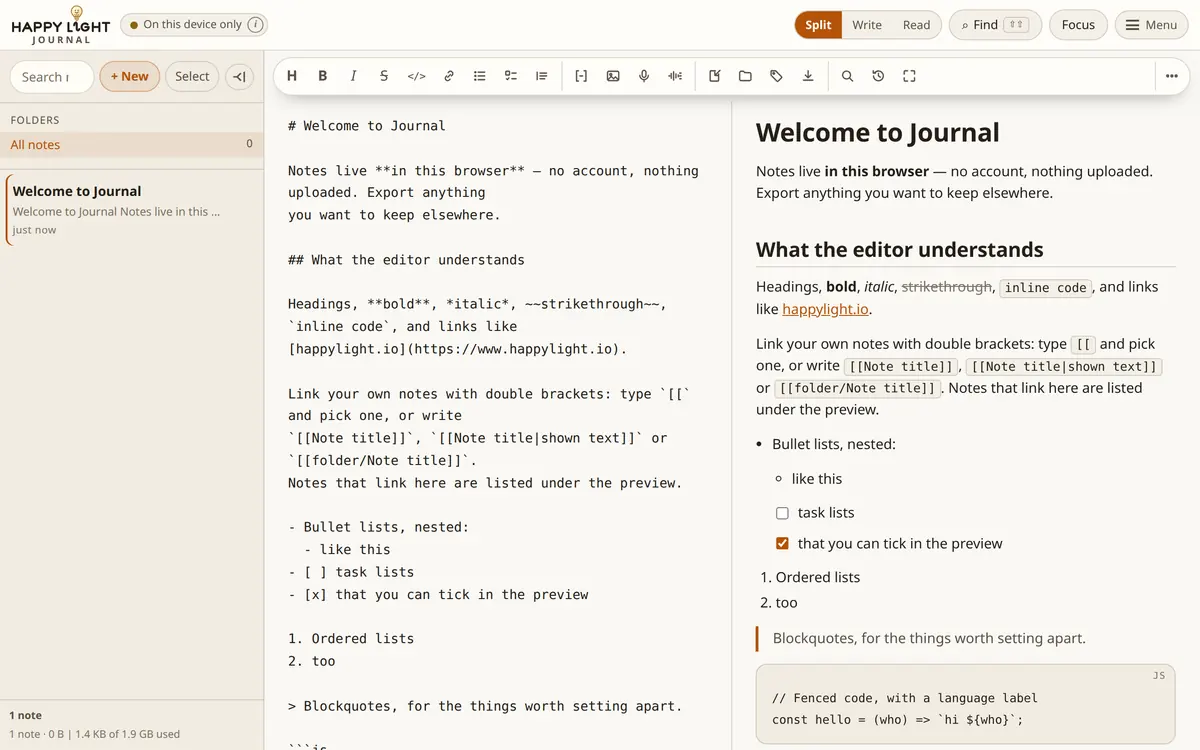Start voice recording with the microphone icon

pos(644,76)
